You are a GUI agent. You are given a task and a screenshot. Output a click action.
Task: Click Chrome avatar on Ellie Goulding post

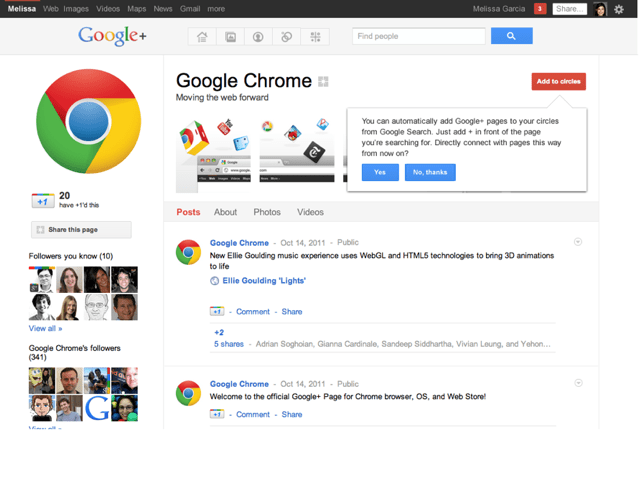(x=188, y=252)
